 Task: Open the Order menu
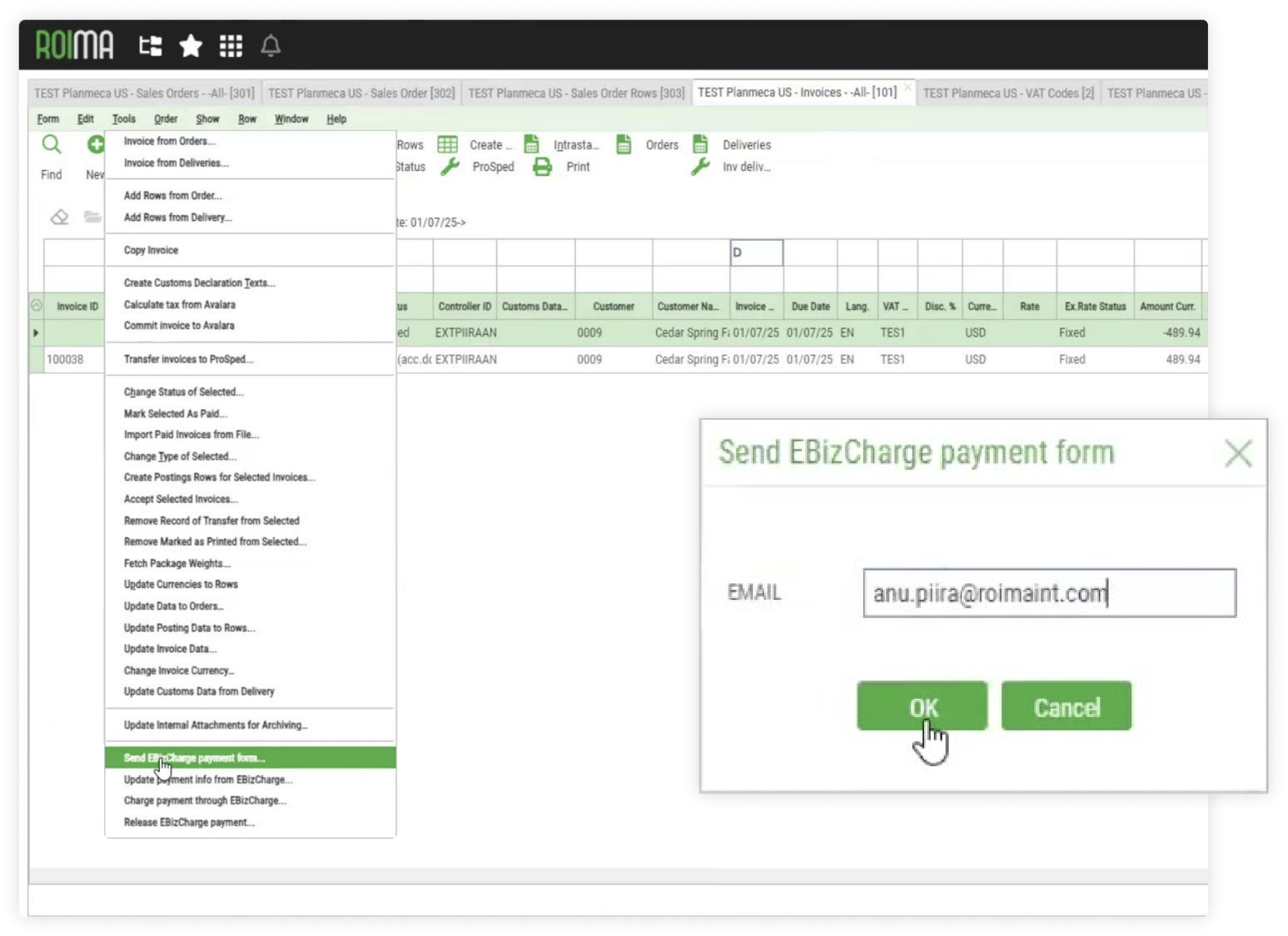[166, 119]
